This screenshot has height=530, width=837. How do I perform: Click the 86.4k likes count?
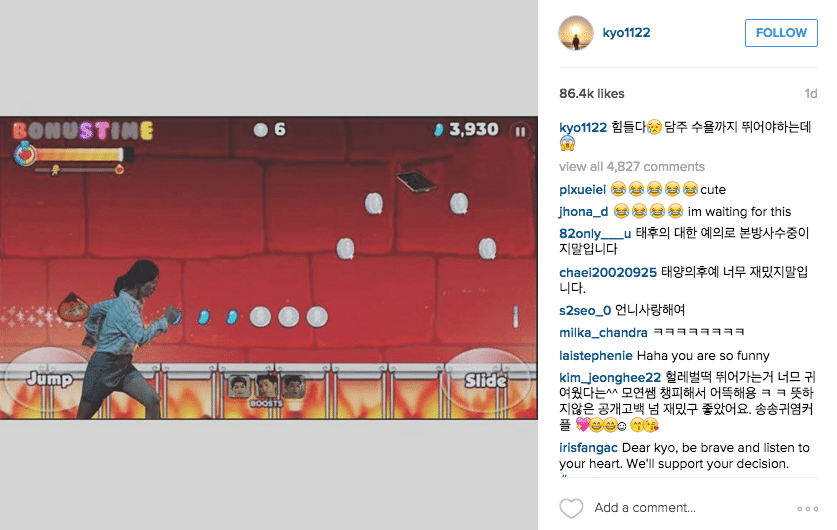point(591,93)
